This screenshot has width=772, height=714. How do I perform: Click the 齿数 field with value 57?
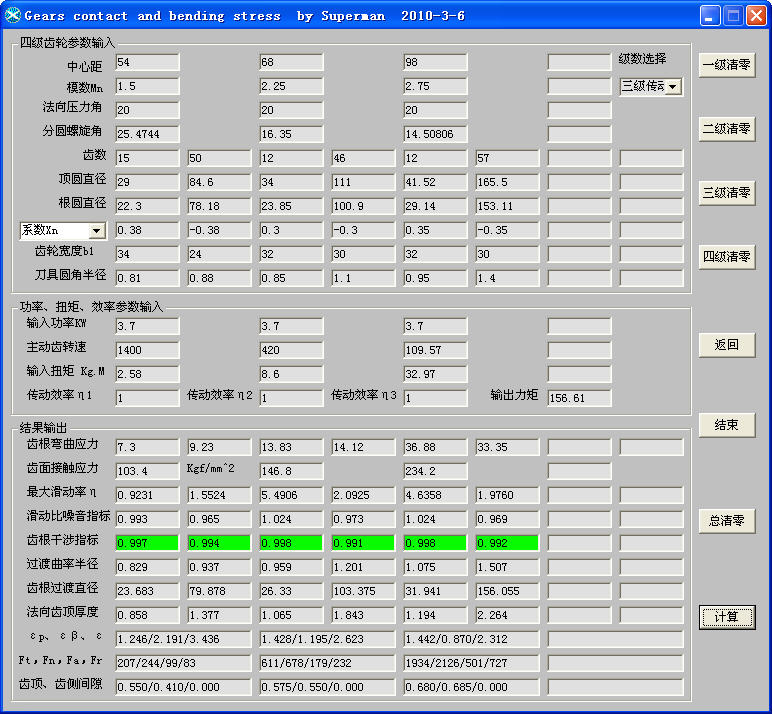click(507, 158)
